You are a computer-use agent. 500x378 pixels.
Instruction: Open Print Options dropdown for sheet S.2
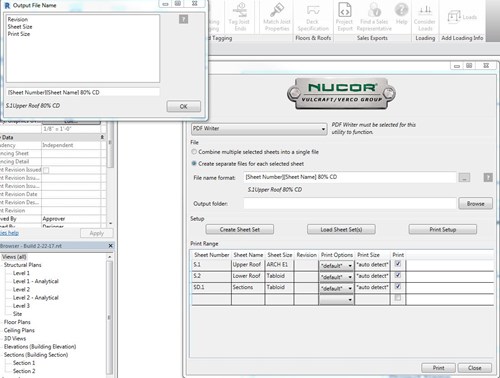[336, 277]
